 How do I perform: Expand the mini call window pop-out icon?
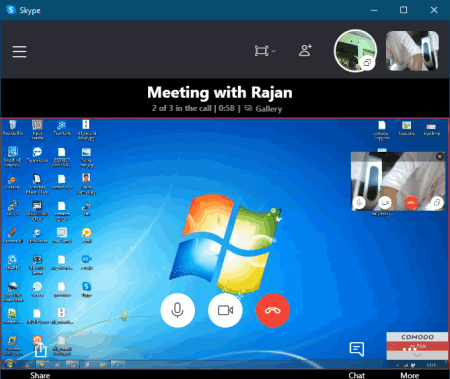coord(437,202)
